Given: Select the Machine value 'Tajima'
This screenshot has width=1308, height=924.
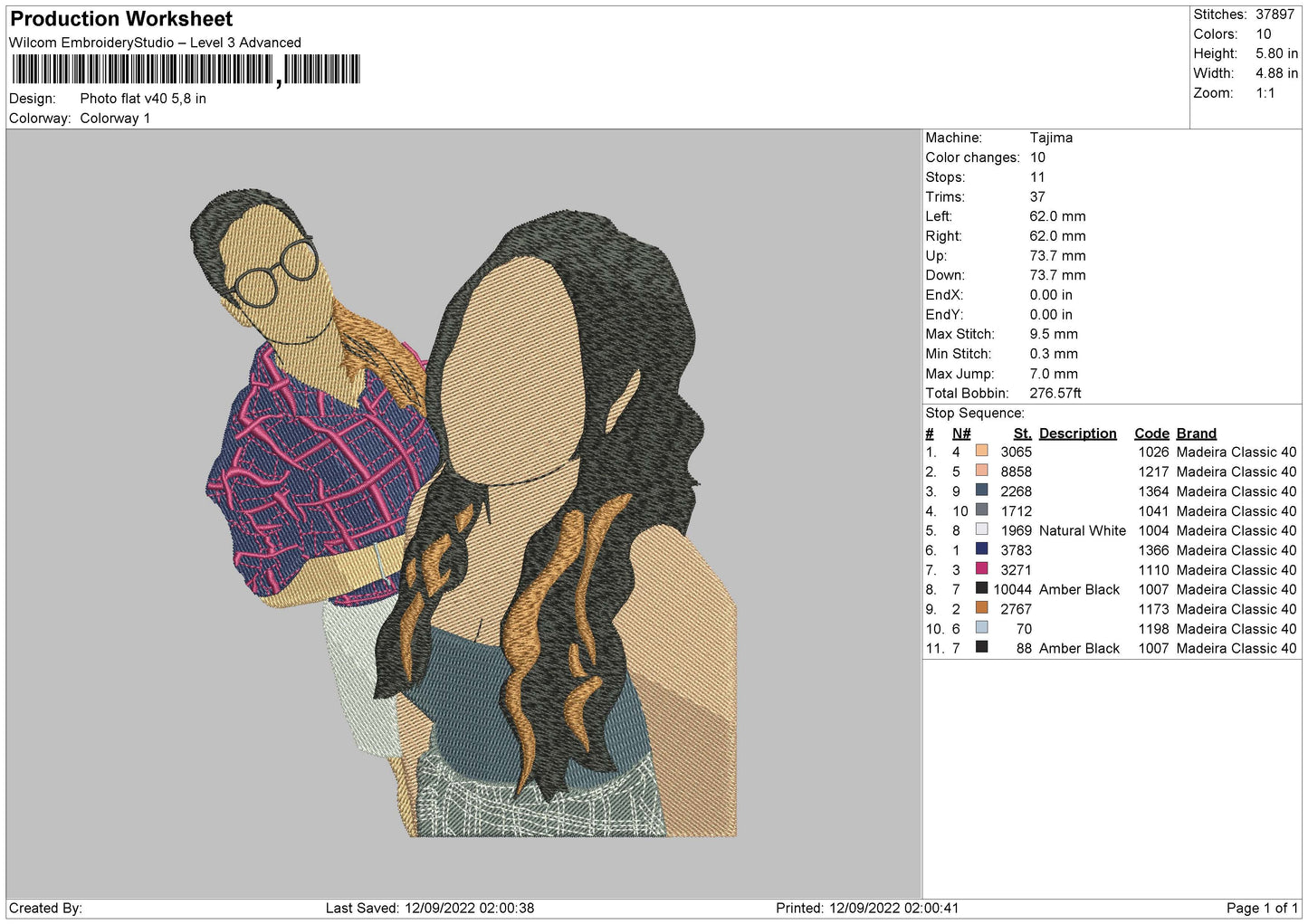Looking at the screenshot, I should (x=1051, y=138).
